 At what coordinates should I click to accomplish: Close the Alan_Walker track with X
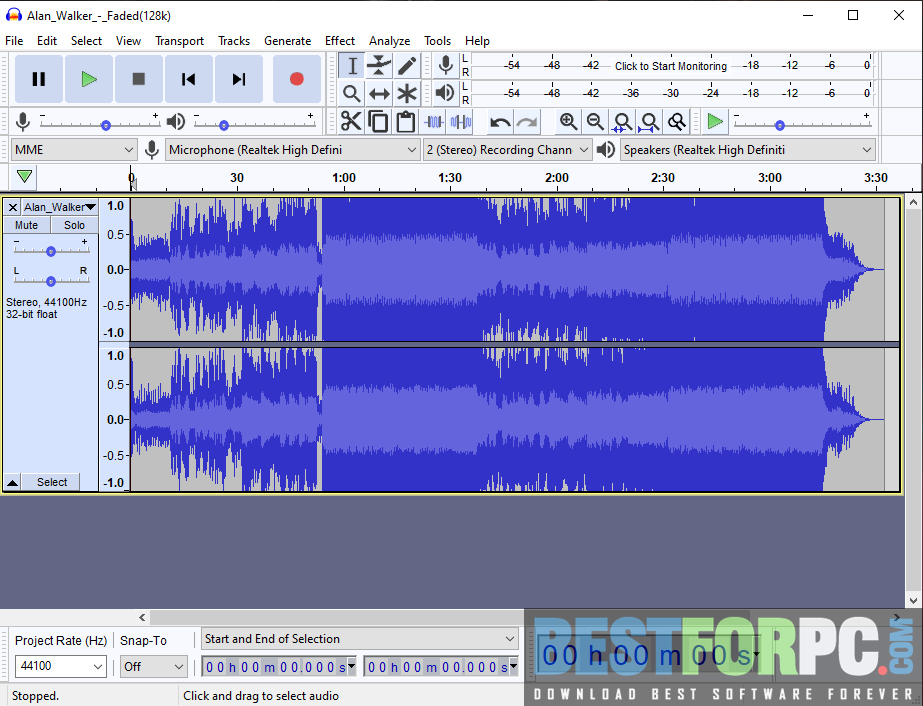point(12,207)
